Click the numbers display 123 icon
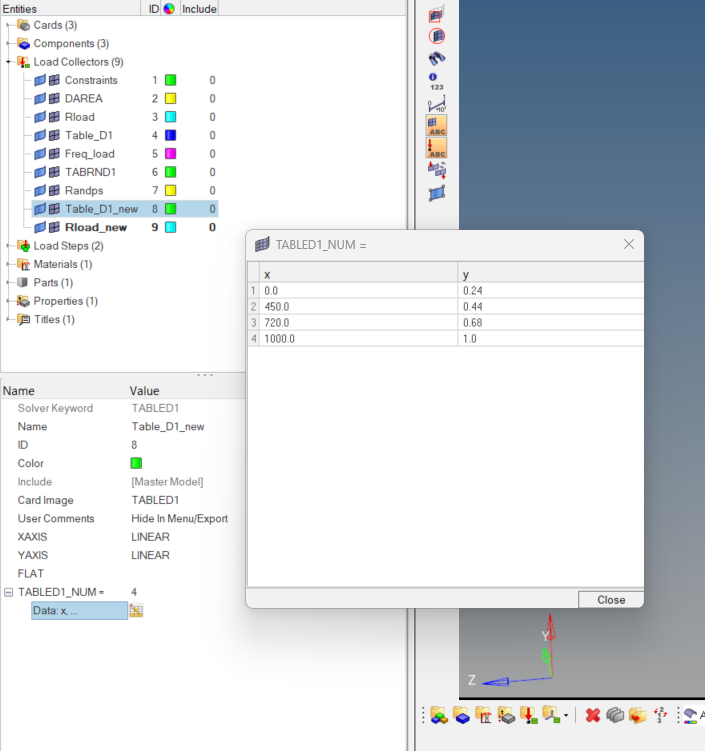This screenshot has height=751, width=705. 437,81
